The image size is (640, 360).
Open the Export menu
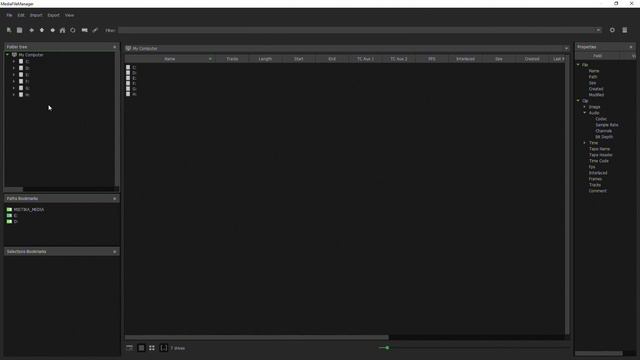tap(53, 15)
